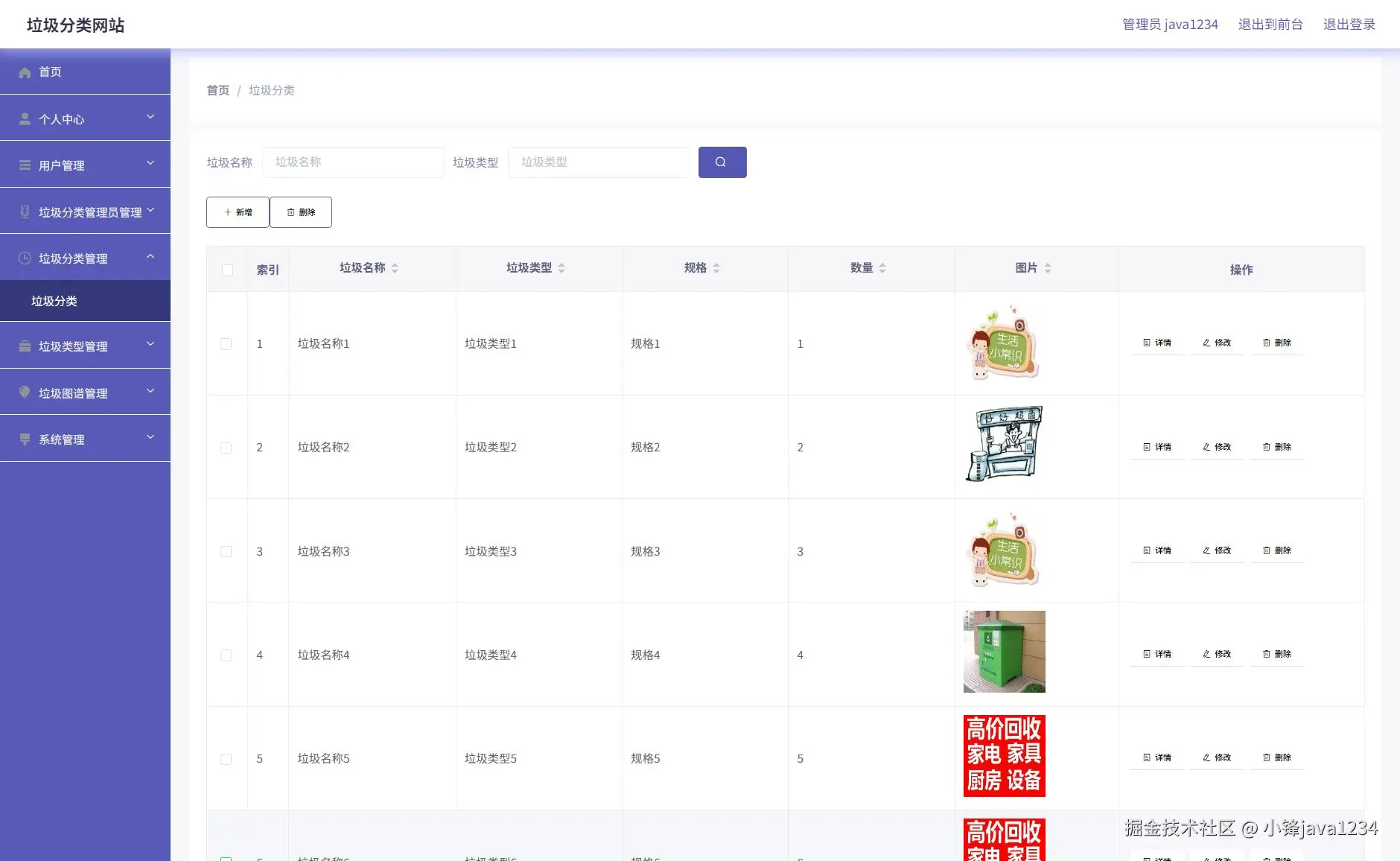Image resolution: width=1400 pixels, height=861 pixels.
Task: Open 详情 for row 垃圾名称3
Action: coord(1157,551)
